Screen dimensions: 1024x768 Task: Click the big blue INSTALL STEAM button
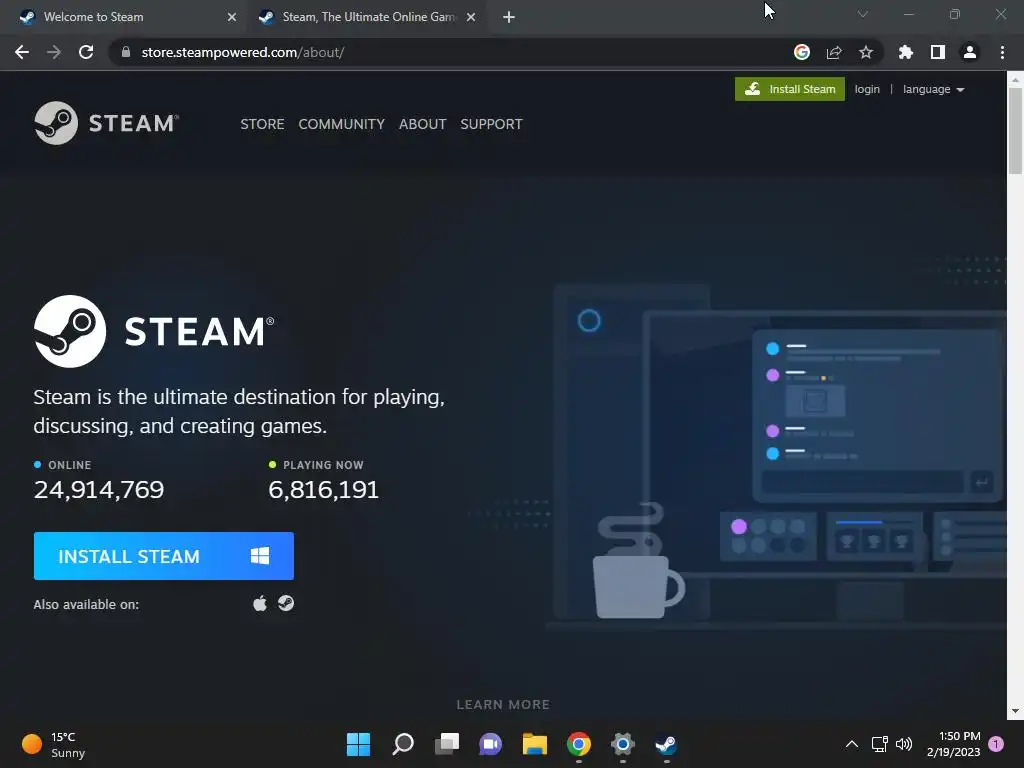163,556
